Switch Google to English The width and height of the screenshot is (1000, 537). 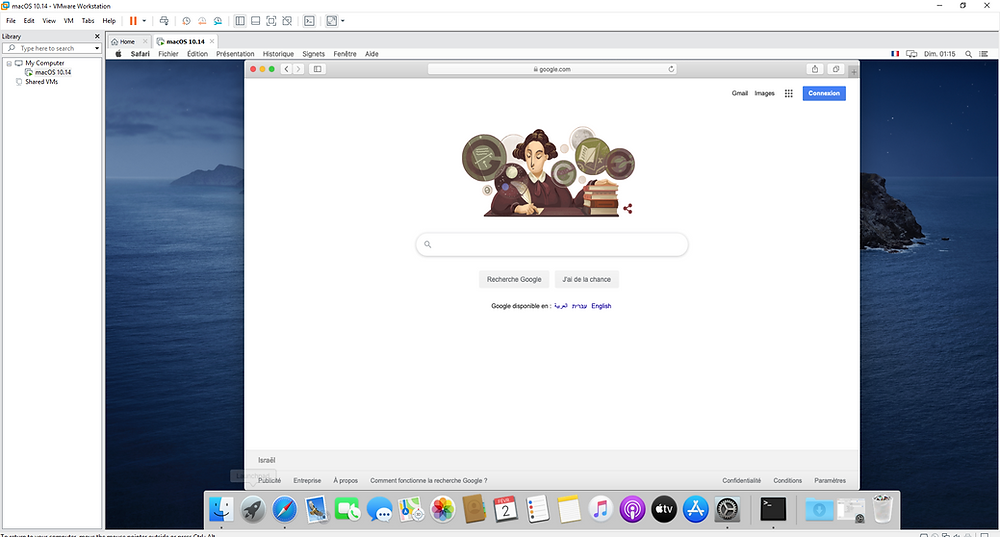(601, 306)
